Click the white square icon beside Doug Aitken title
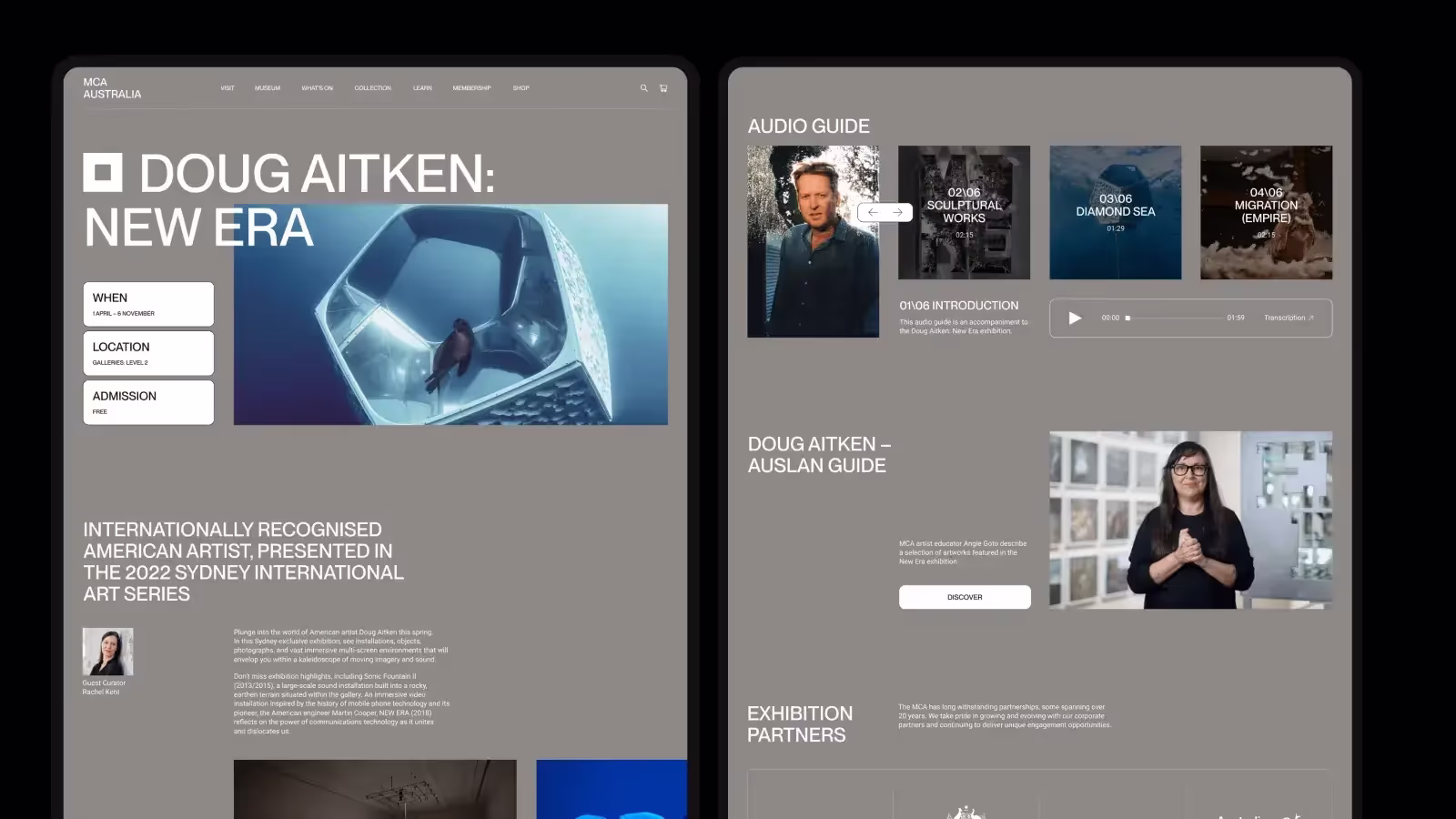This screenshot has height=819, width=1456. click(103, 172)
